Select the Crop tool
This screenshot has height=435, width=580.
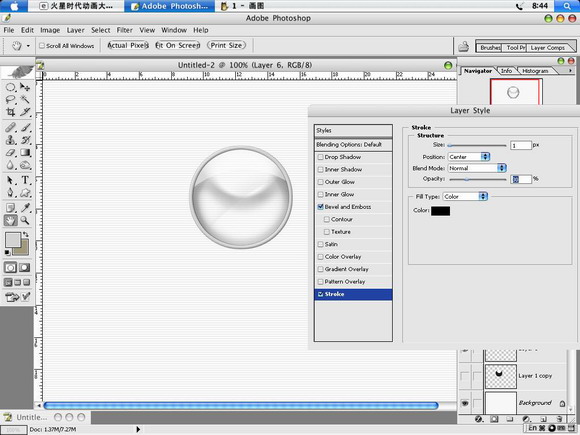pos(10,112)
